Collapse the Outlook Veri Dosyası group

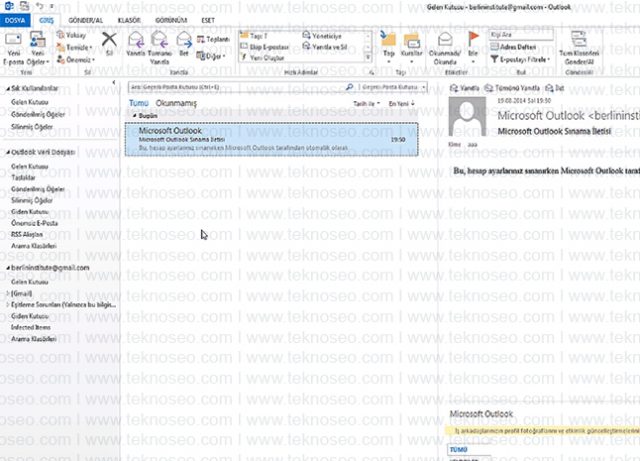(8, 152)
